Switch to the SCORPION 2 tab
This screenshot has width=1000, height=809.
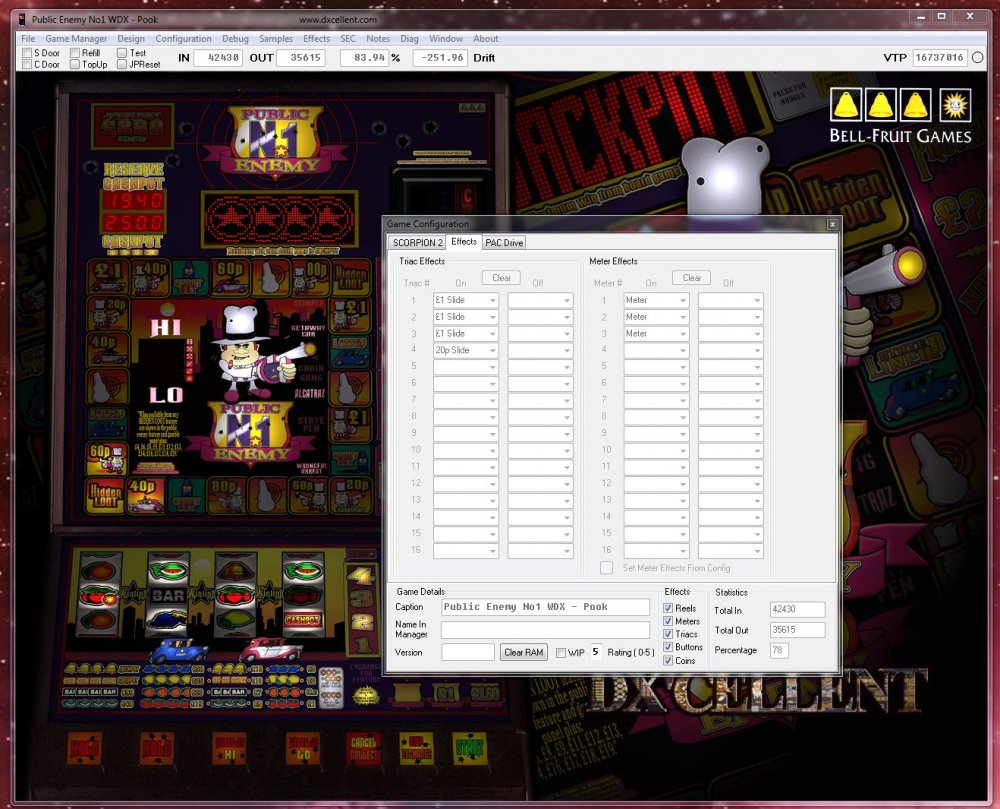coord(417,243)
